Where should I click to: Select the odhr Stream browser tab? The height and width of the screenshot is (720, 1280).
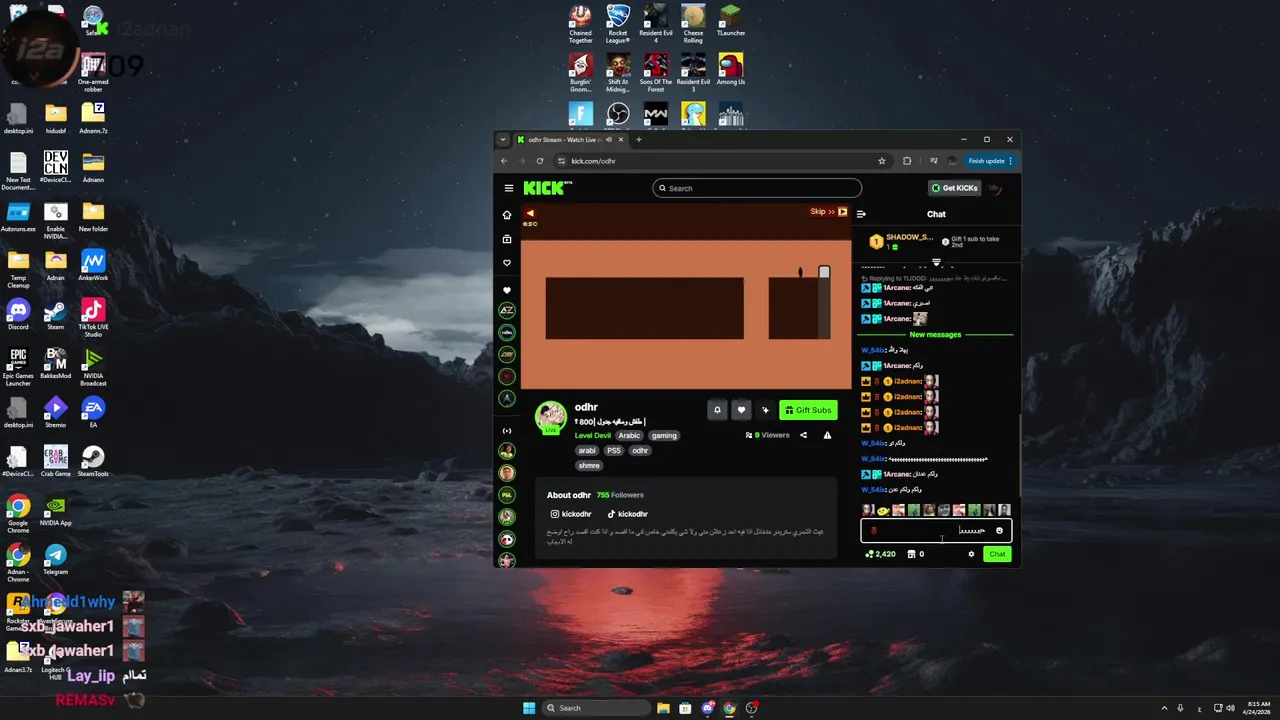click(571, 140)
